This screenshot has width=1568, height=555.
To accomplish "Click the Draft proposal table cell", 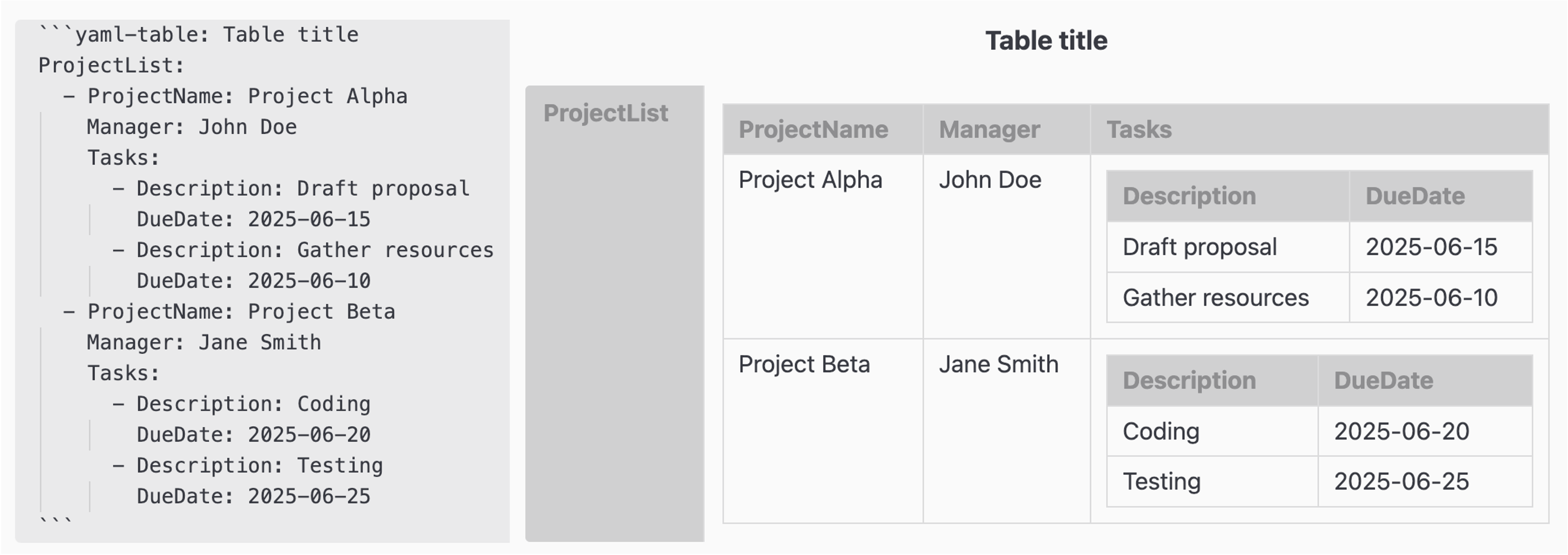I will point(1228,247).
